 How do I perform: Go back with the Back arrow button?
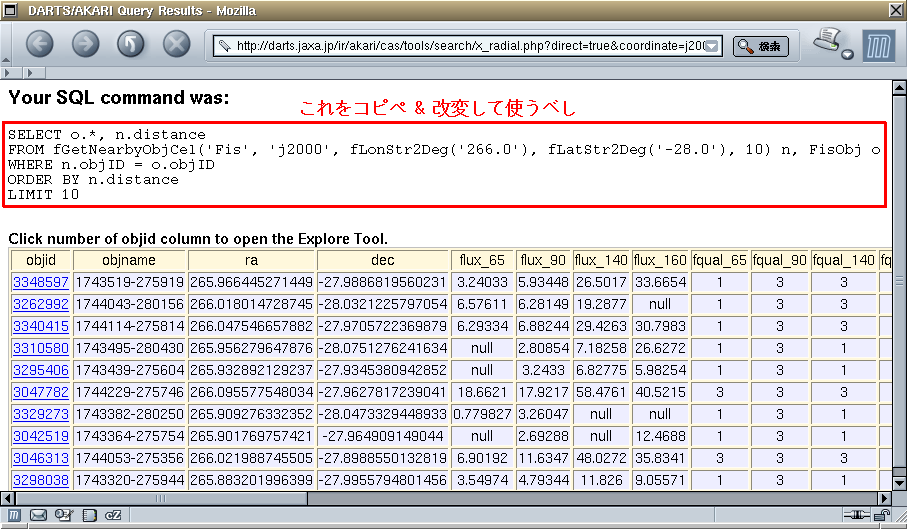point(39,44)
